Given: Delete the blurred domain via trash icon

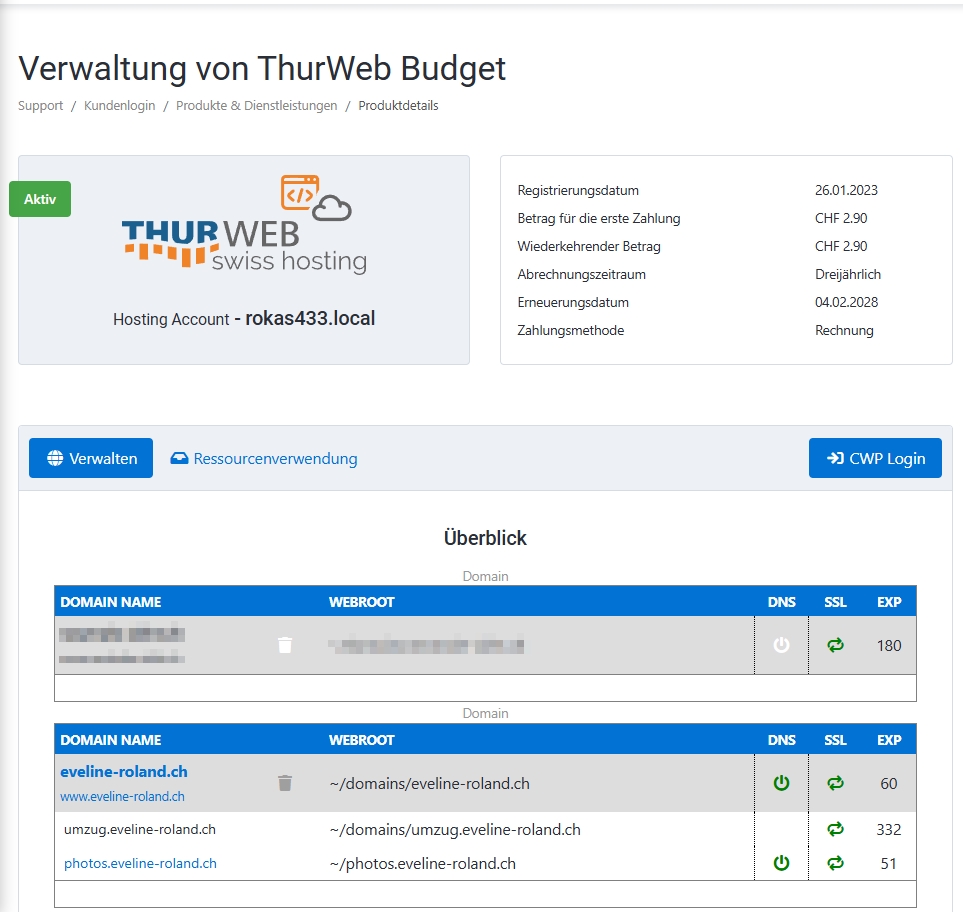Looking at the screenshot, I should 285,645.
